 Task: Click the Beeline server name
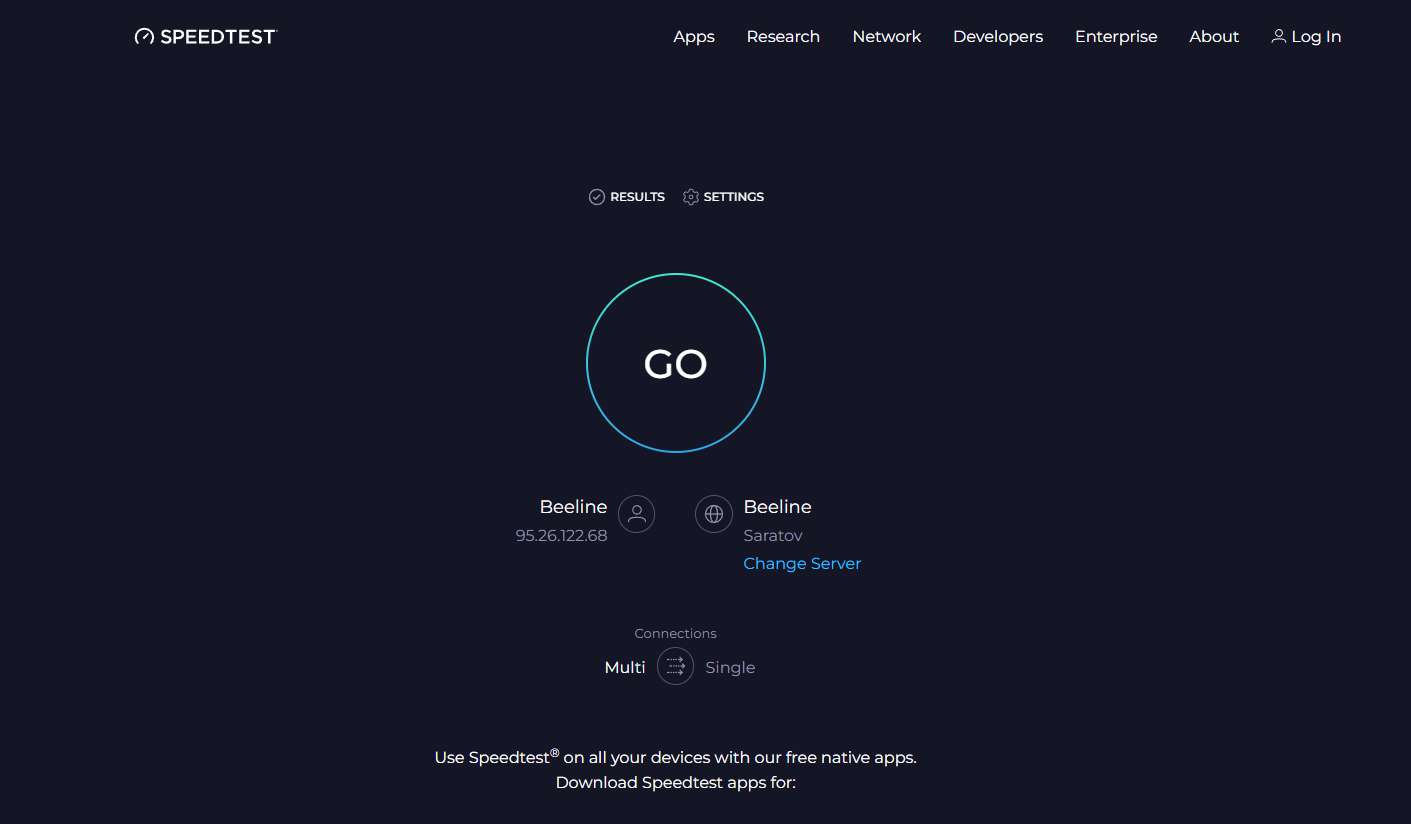click(x=778, y=507)
